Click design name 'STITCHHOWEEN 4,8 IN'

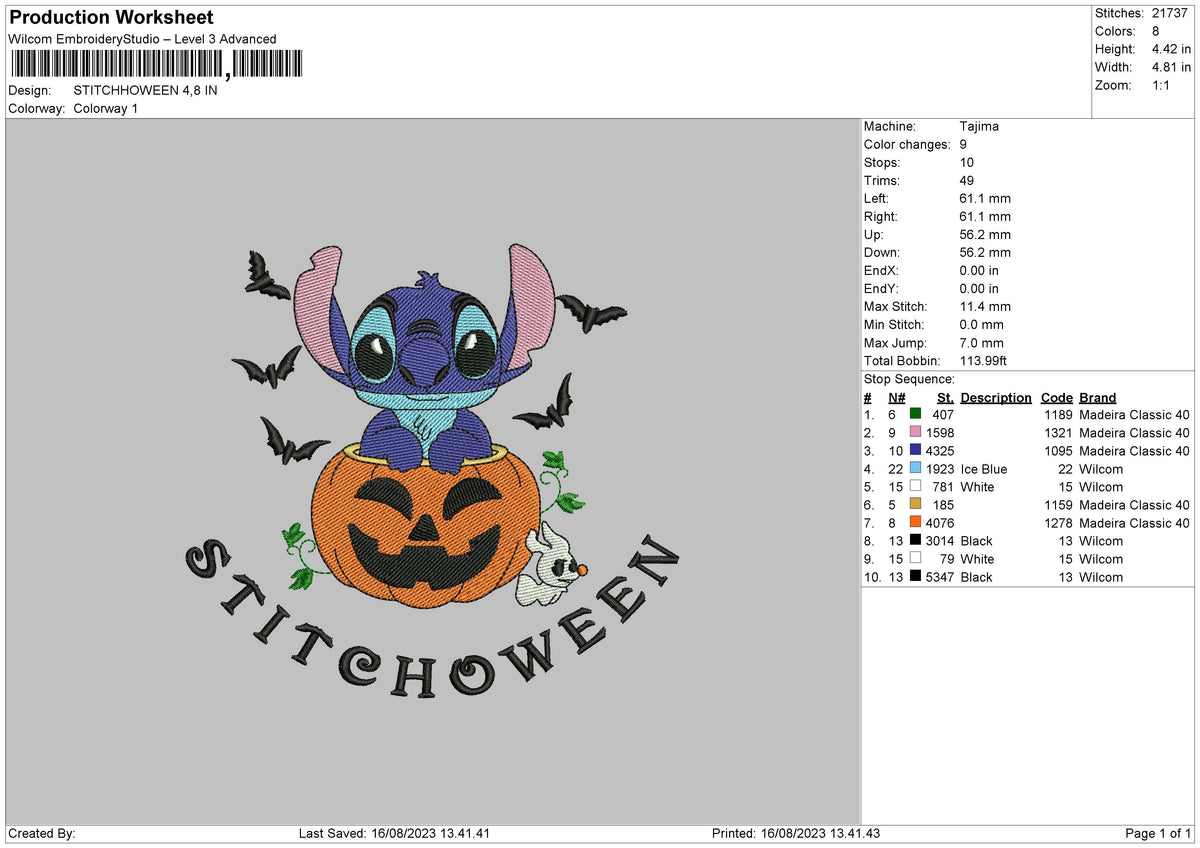pyautogui.click(x=145, y=90)
